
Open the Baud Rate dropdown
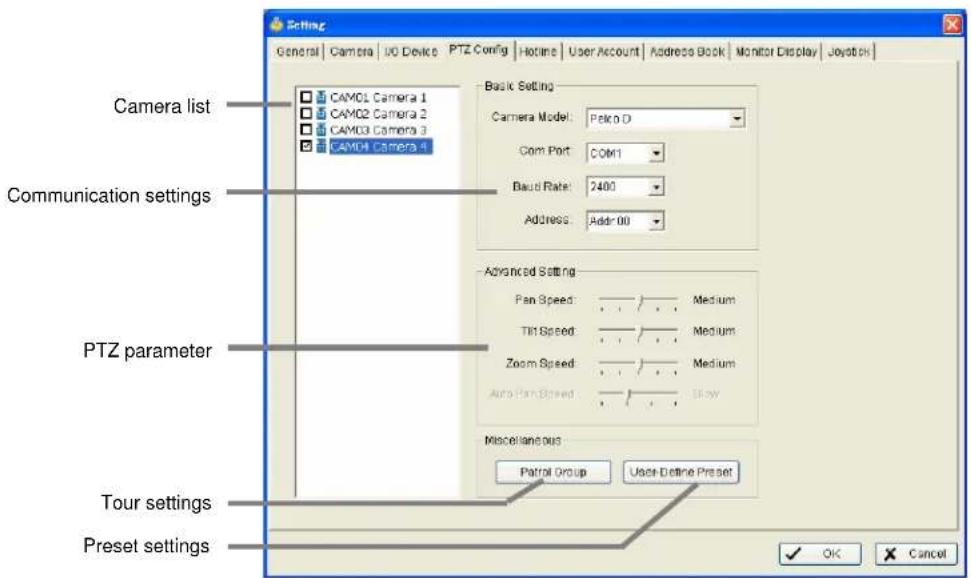656,186
